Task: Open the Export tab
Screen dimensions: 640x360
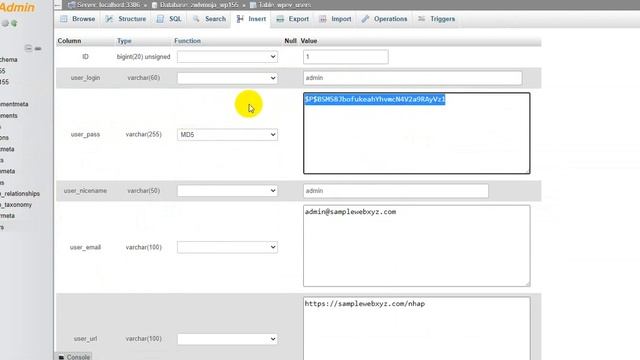Action: click(293, 19)
